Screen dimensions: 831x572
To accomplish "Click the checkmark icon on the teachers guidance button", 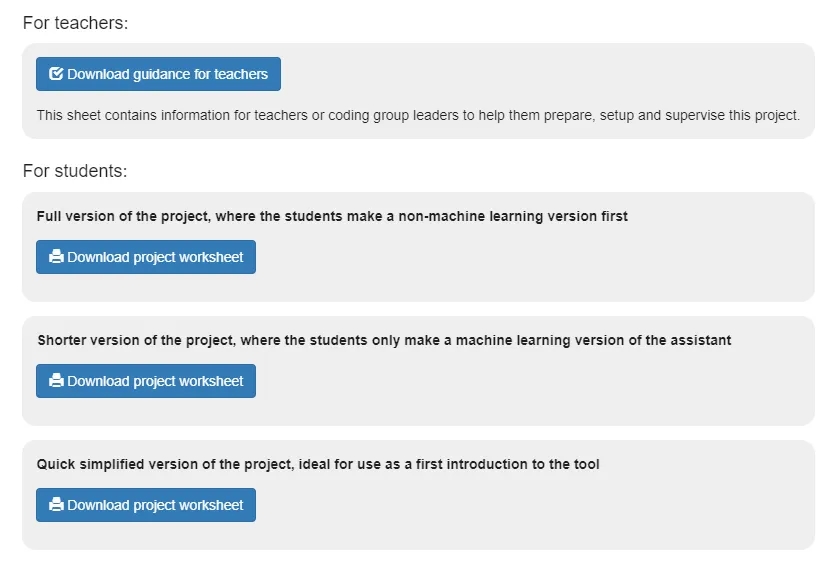I will [56, 74].
